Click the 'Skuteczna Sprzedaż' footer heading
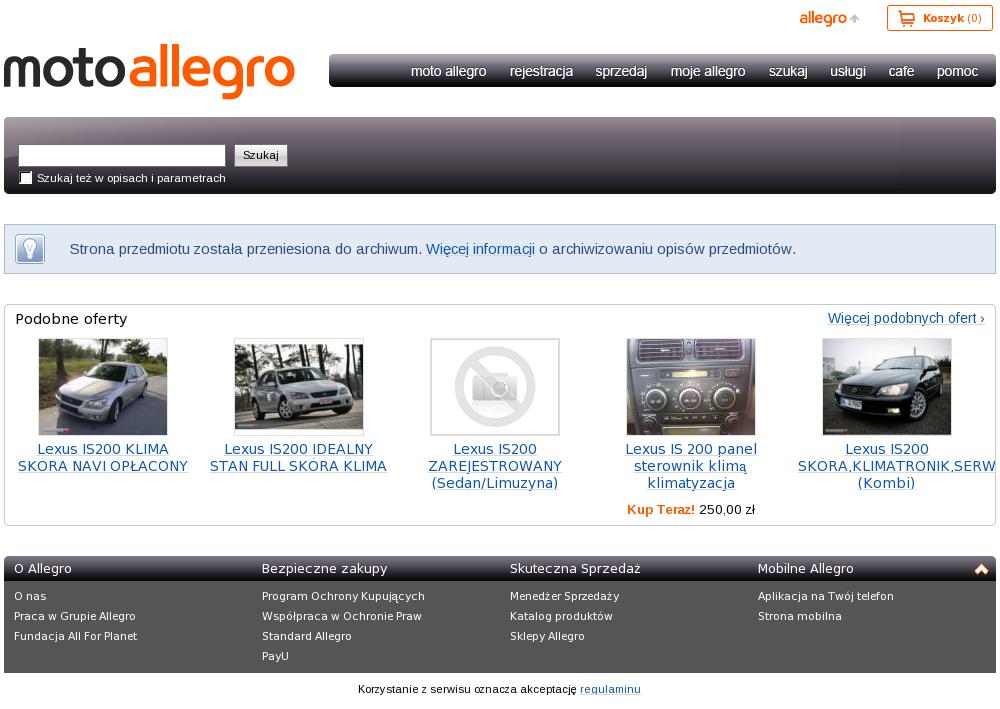Screen dimensions: 1000x709 pos(575,569)
